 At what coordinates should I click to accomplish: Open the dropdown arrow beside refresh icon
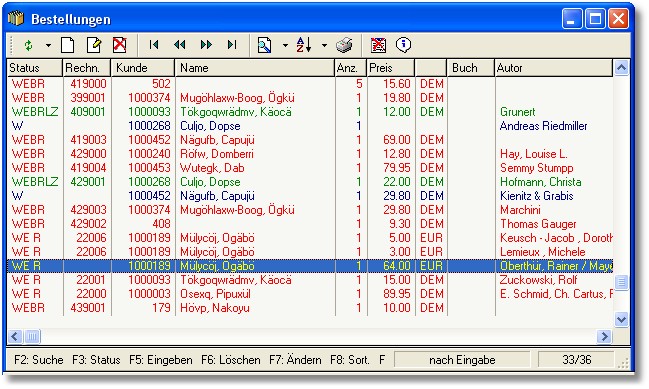[x=48, y=46]
